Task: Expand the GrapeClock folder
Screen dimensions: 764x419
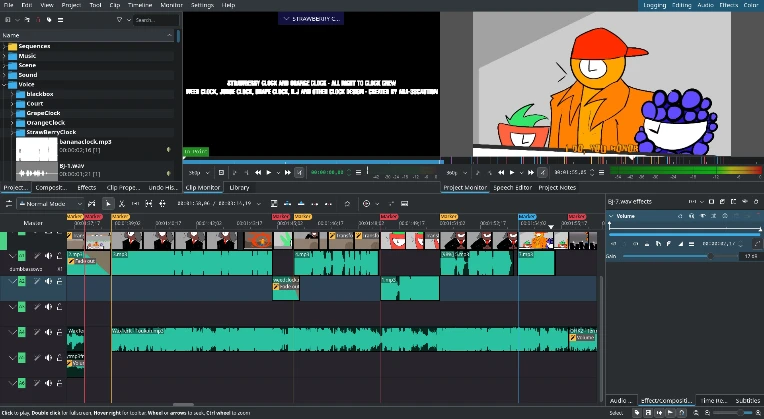Action: click(x=12, y=113)
